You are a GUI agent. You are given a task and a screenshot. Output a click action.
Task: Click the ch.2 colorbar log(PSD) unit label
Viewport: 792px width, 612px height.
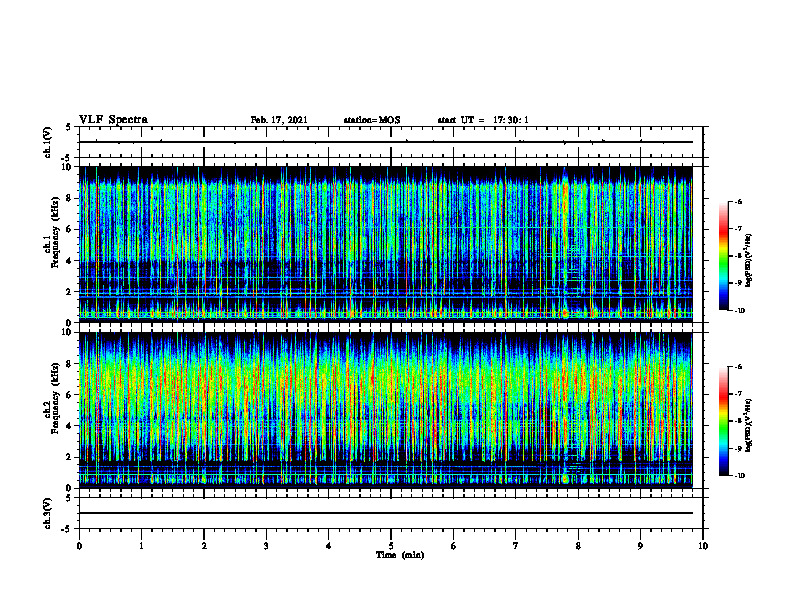pyautogui.click(x=749, y=425)
